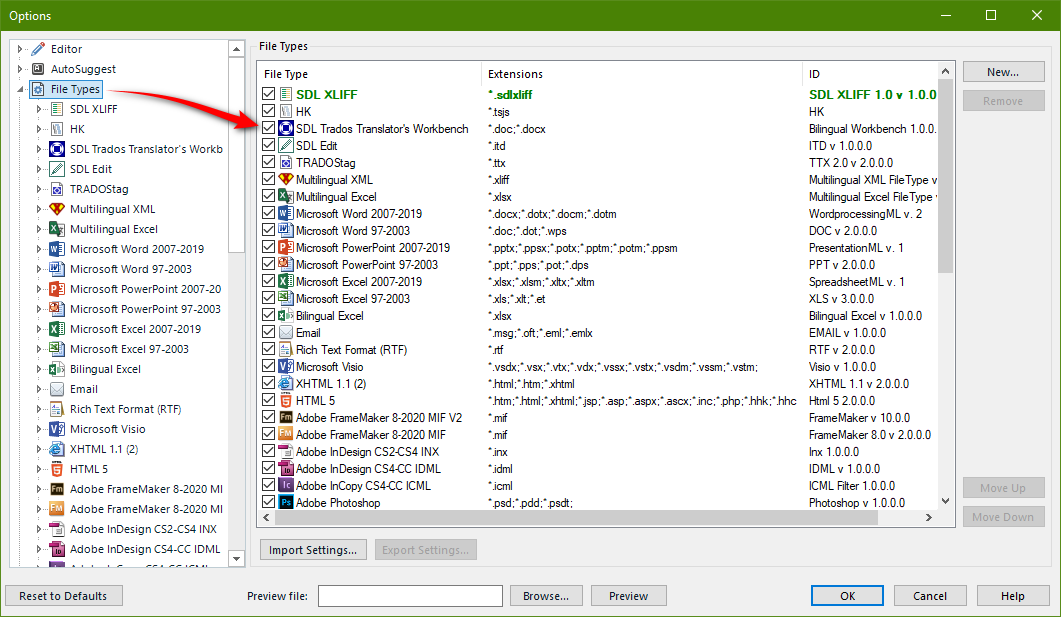Uncheck the SDL XLIFF file type checkbox
1061x617 pixels.
269,93
